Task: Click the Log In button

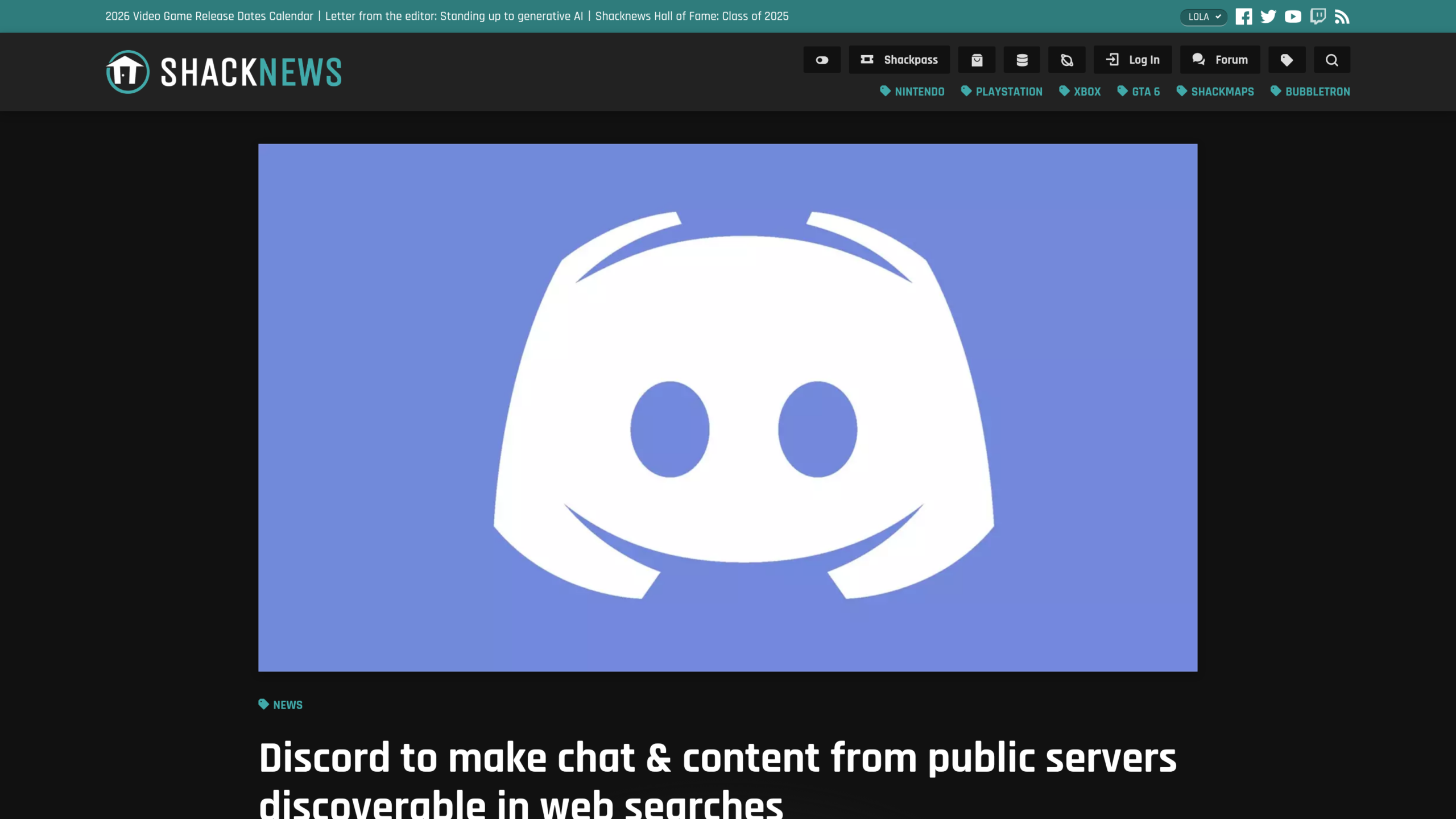Action: [1133, 60]
